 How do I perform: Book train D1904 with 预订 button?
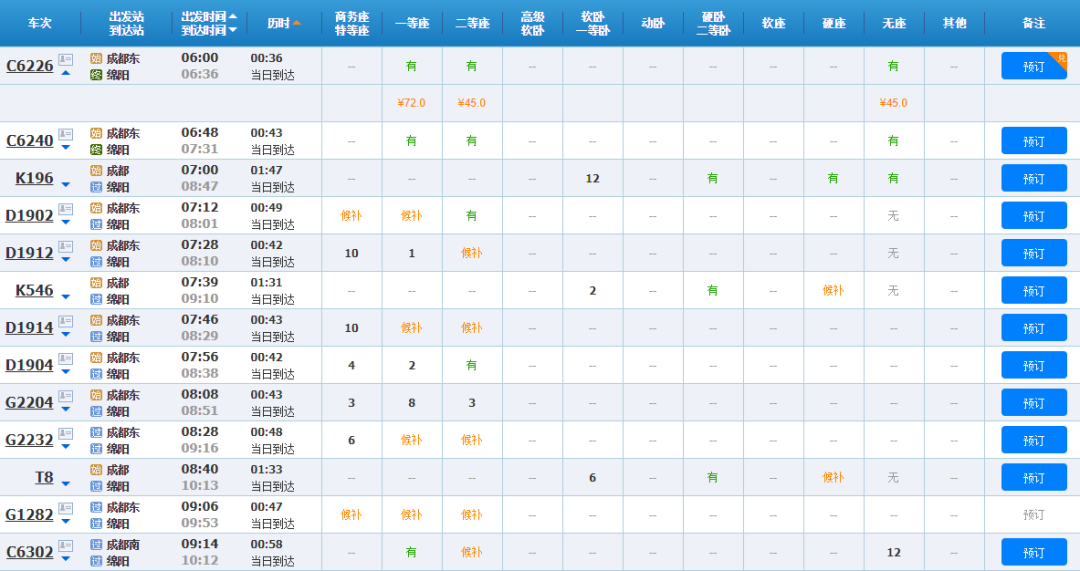point(1034,366)
